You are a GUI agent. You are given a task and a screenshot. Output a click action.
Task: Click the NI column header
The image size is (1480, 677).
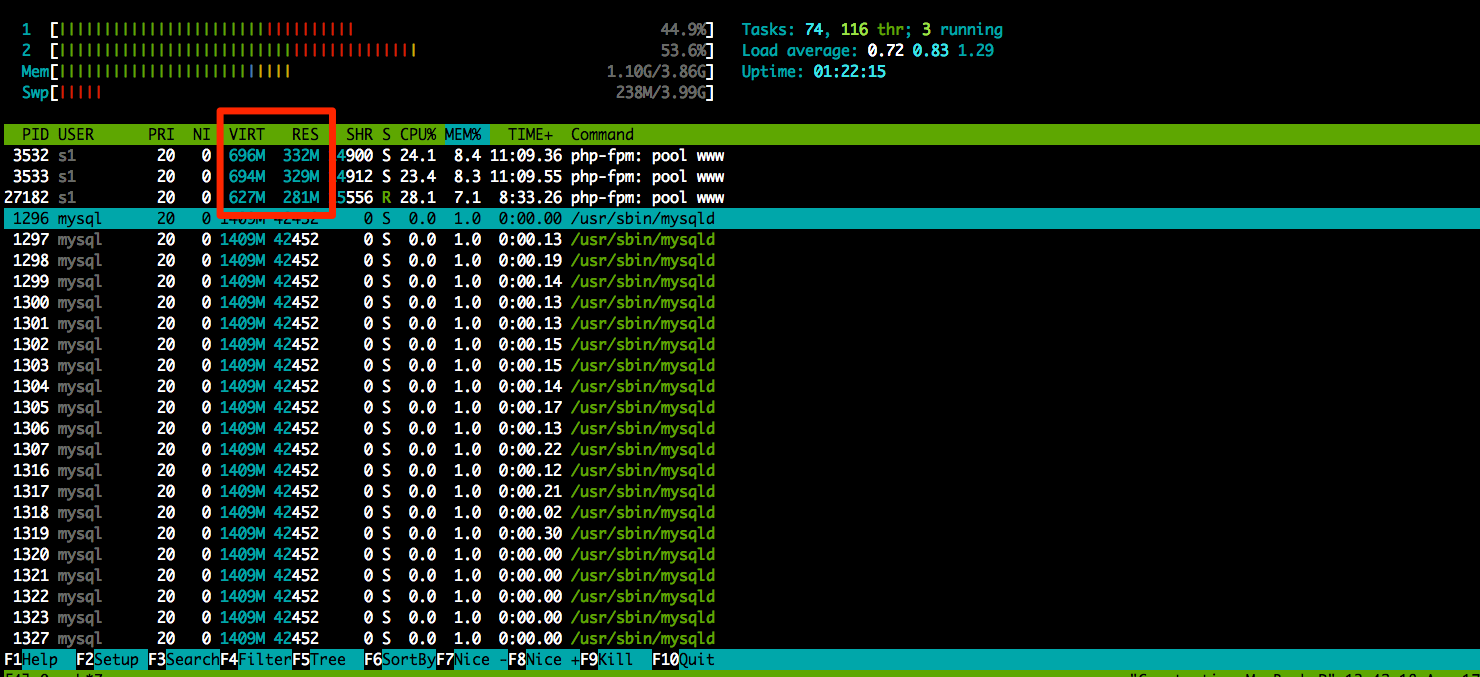point(202,134)
